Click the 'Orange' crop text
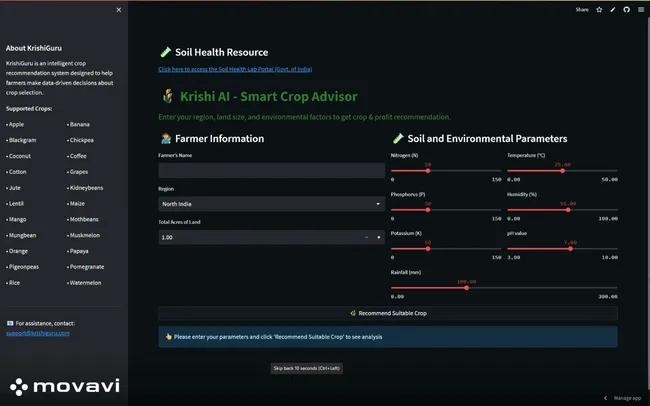Screen dimensions: 650x406 [x=18, y=251]
